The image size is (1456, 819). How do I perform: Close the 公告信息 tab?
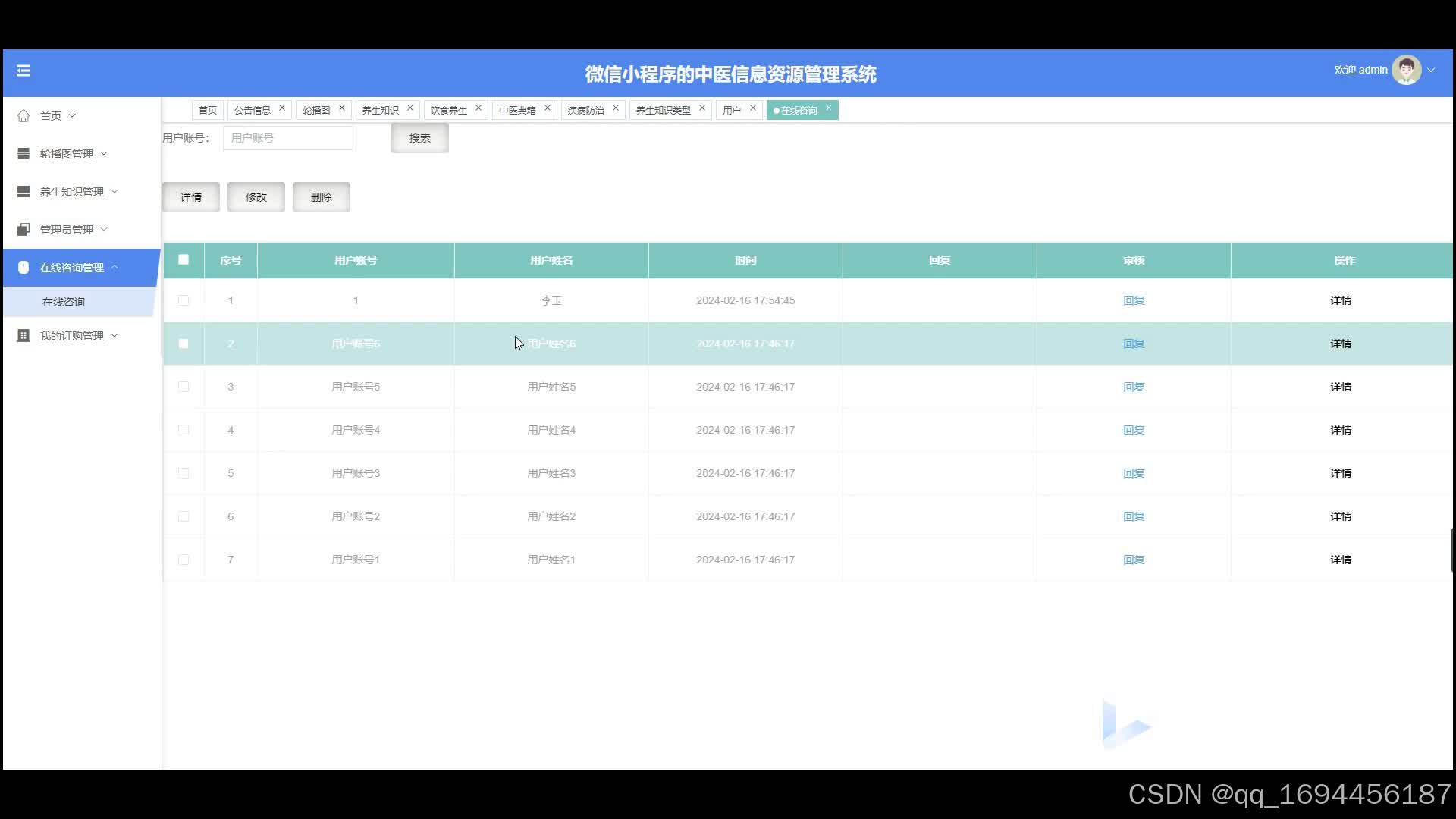(282, 108)
